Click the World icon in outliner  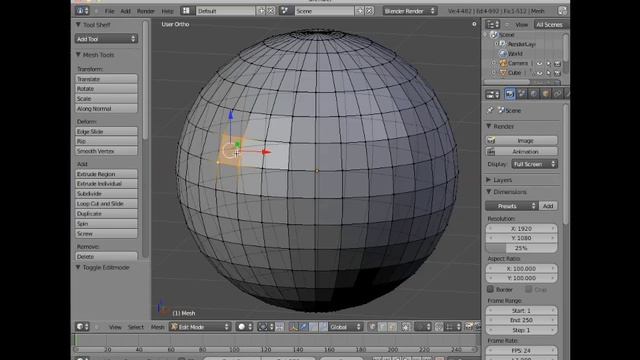(x=503, y=53)
